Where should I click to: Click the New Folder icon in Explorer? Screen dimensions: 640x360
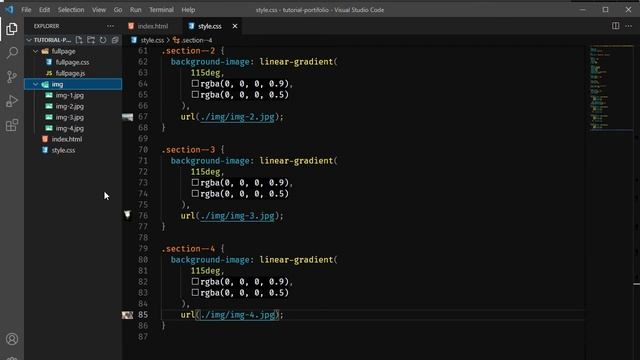(x=91, y=40)
